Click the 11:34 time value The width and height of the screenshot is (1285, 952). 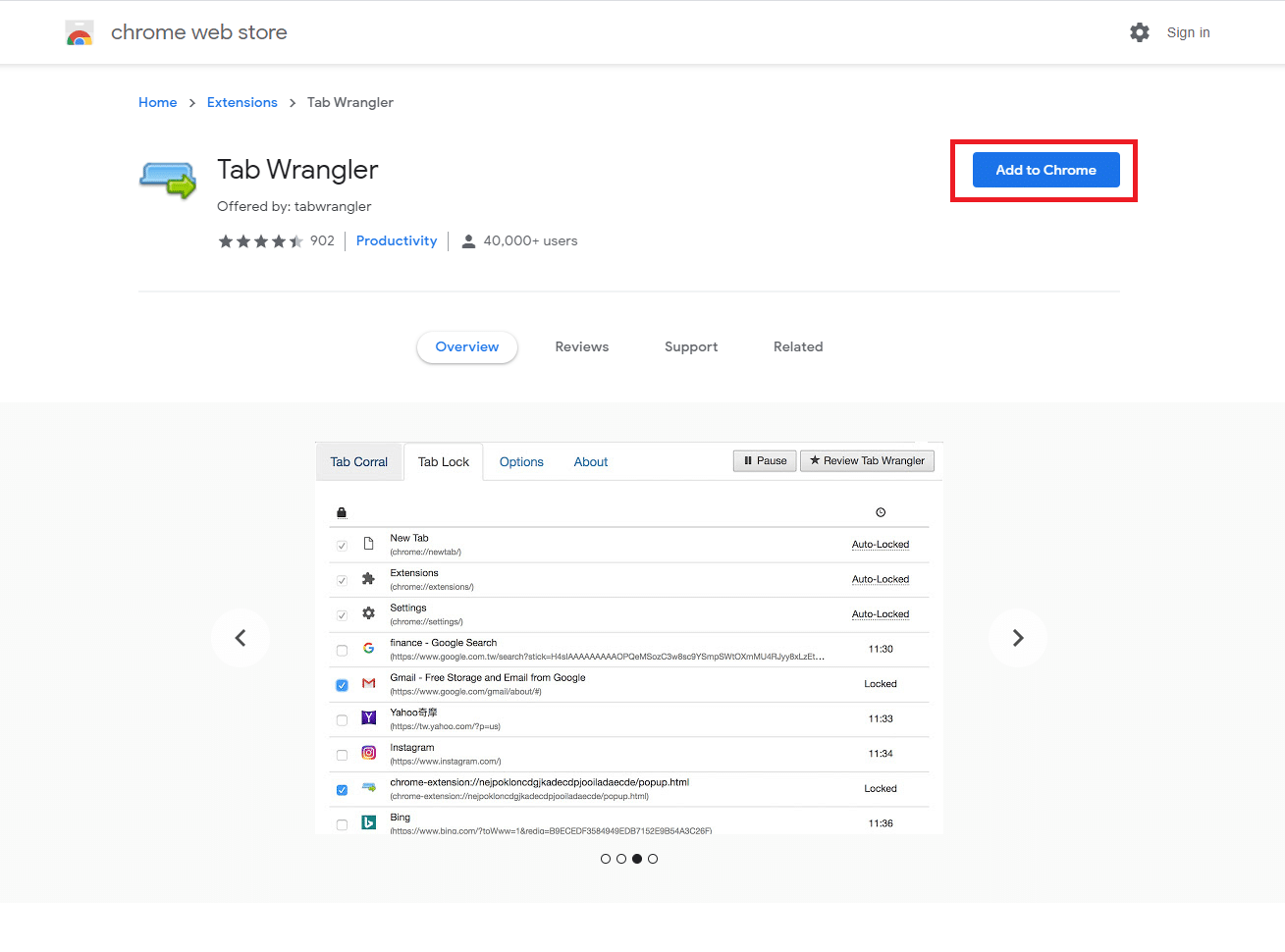click(881, 754)
